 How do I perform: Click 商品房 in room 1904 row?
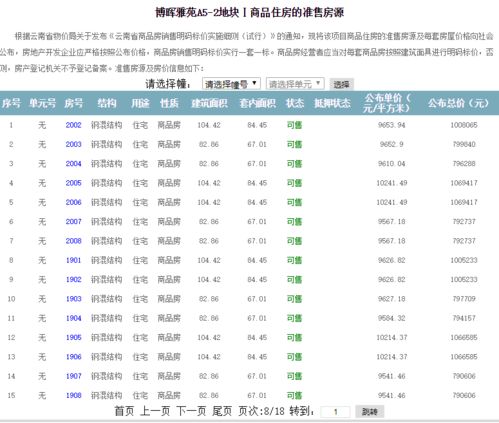[169, 318]
